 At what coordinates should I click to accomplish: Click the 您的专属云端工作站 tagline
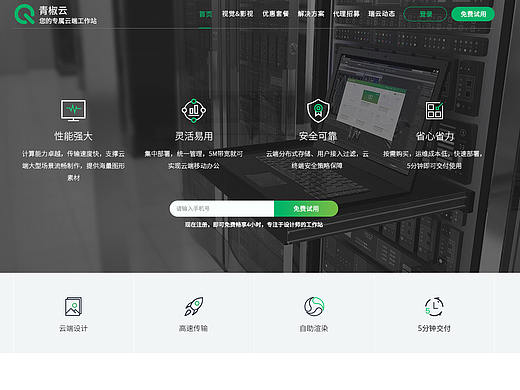pyautogui.click(x=68, y=21)
